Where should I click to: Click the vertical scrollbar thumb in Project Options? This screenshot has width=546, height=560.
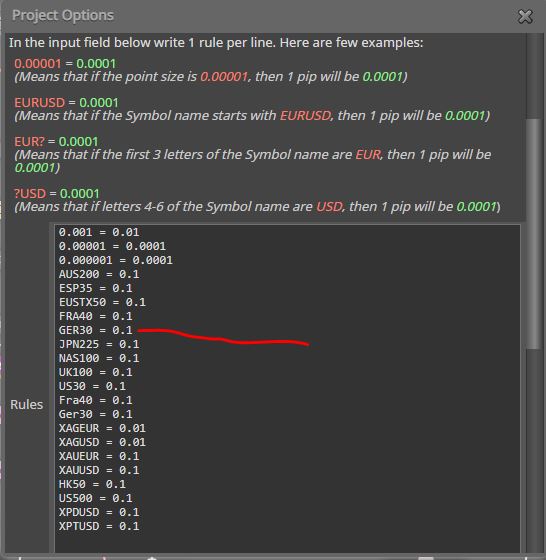click(x=534, y=234)
